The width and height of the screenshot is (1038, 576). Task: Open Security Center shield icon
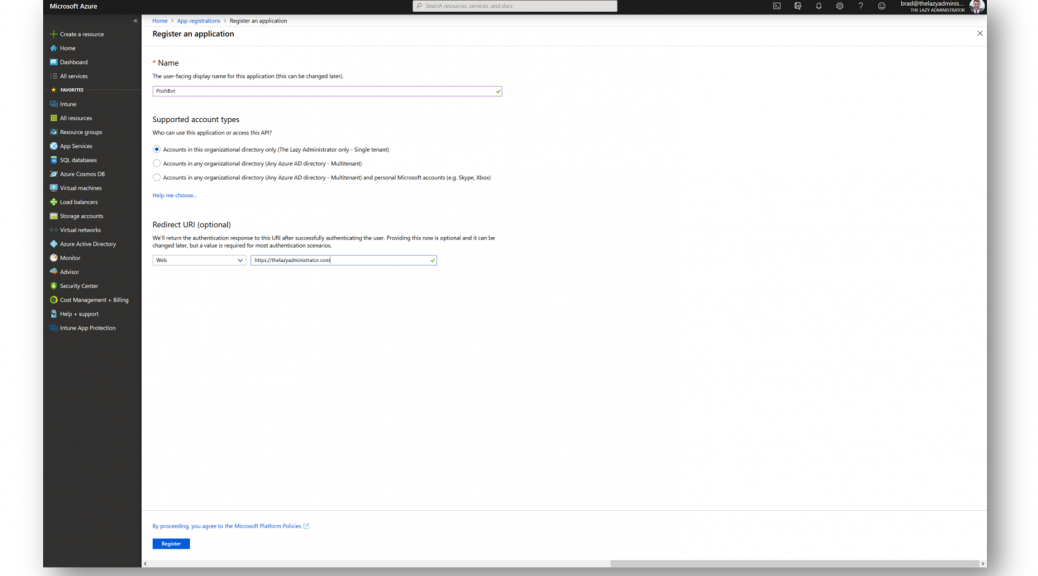[54, 286]
